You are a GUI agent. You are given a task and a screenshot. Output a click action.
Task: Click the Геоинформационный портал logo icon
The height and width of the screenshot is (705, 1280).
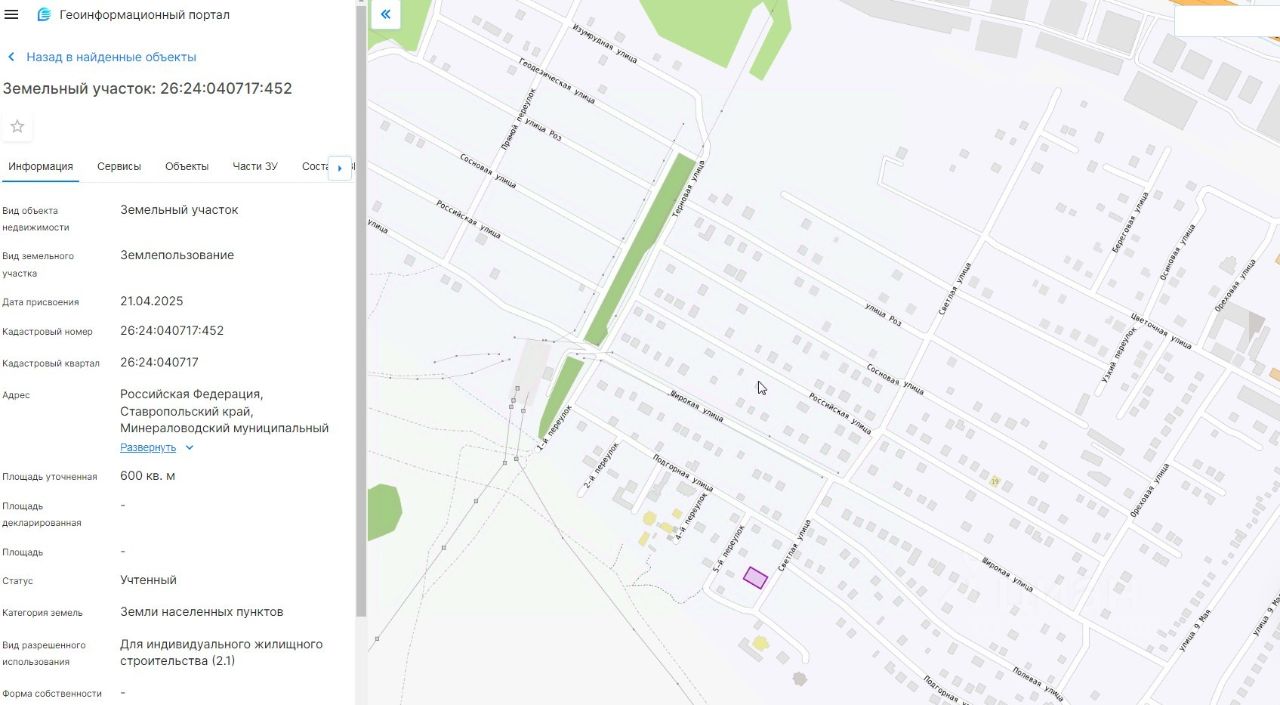click(44, 15)
